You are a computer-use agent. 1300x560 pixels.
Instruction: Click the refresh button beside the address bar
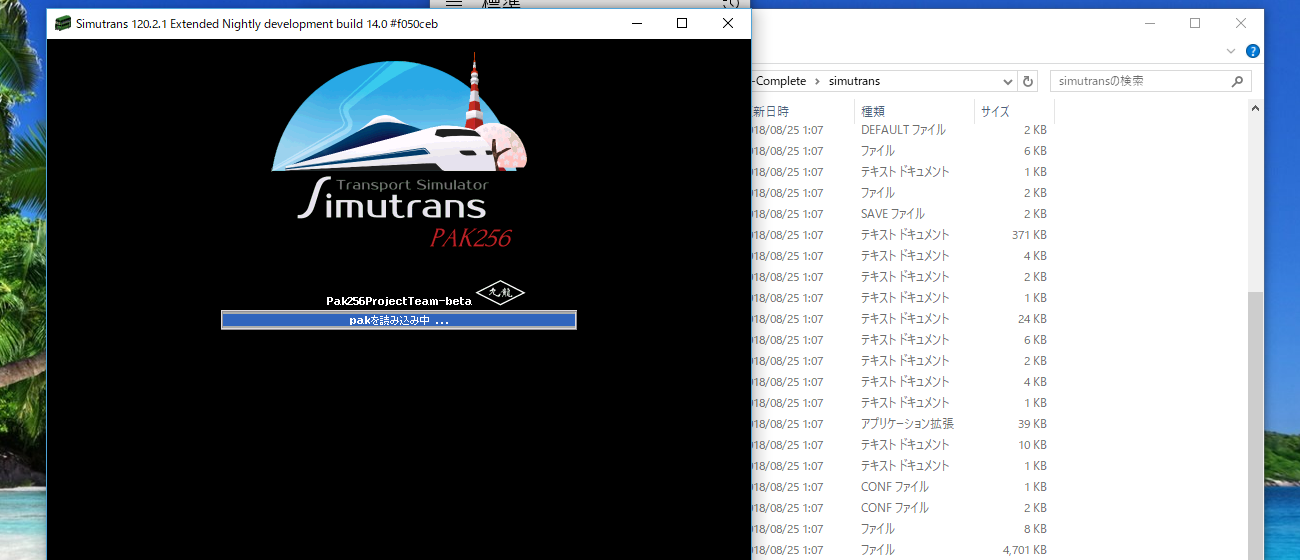point(1029,81)
